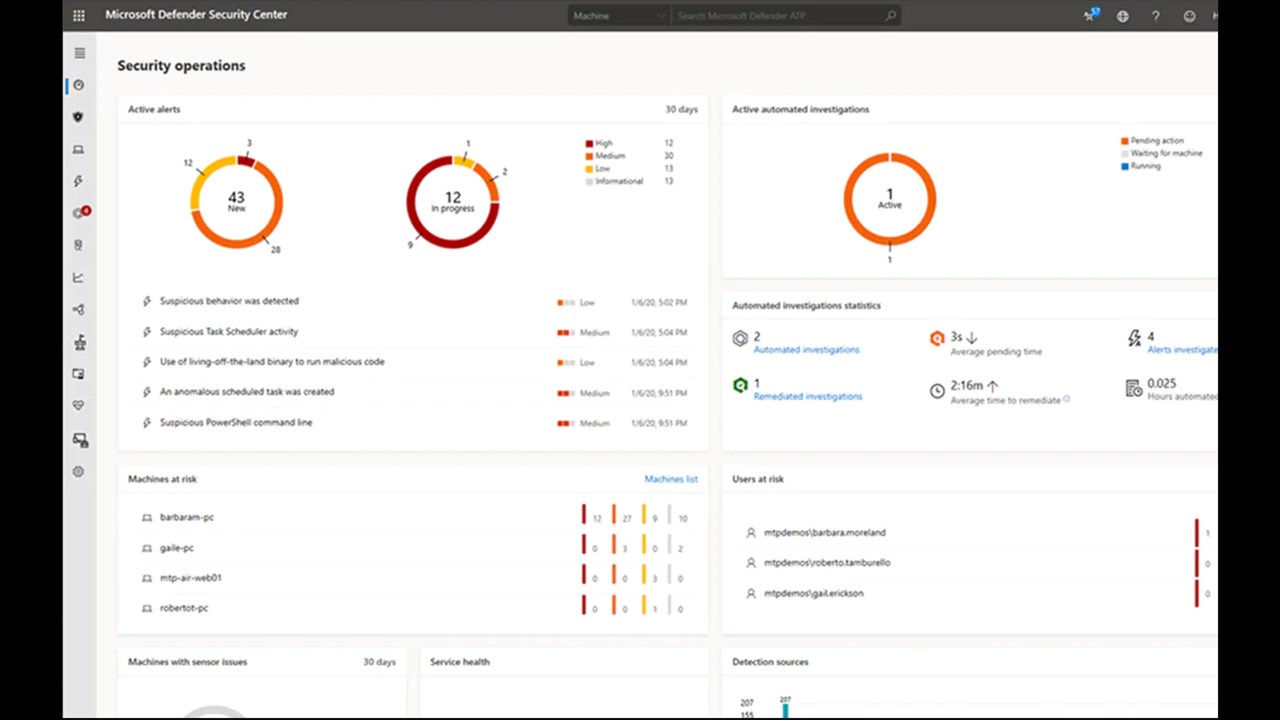Open settings gear icon in sidebar

[79, 472]
